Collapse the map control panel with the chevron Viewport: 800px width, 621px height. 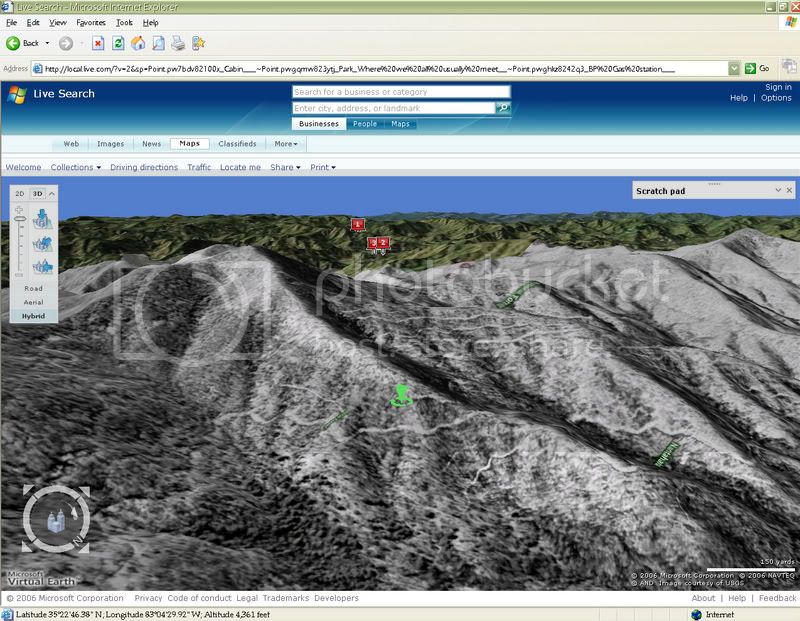point(52,194)
